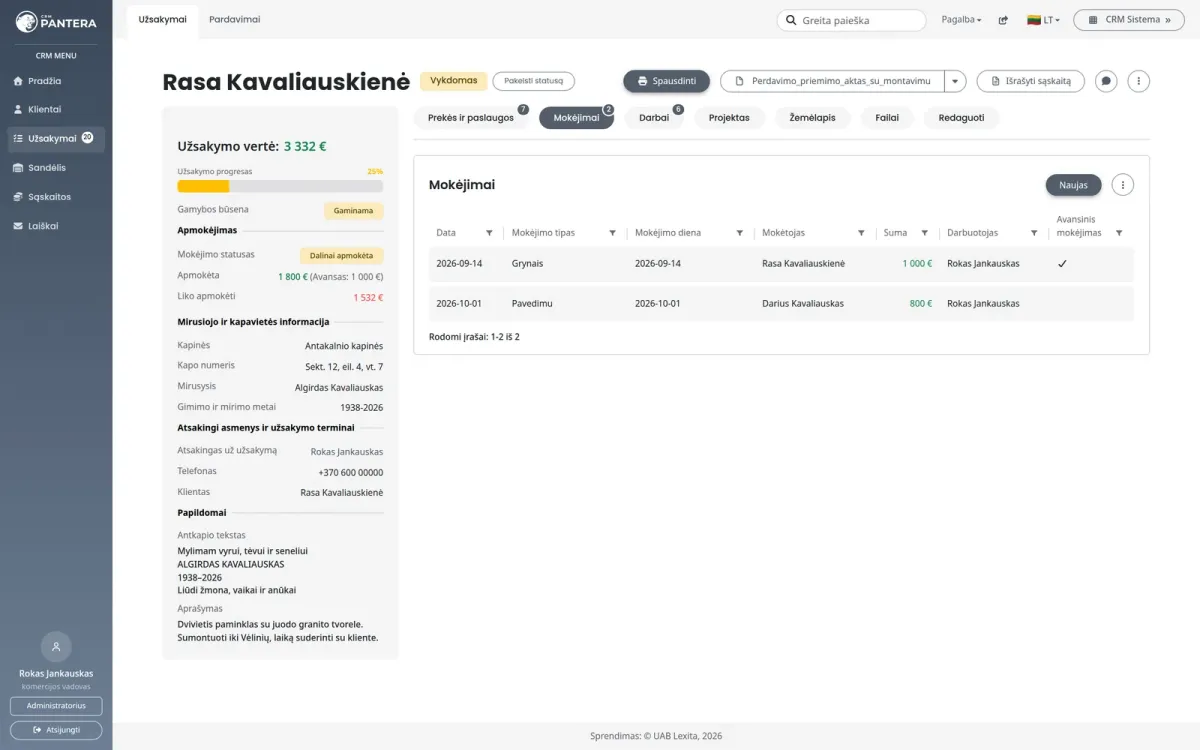Filter the Data column
1200x750 pixels.
tap(489, 233)
